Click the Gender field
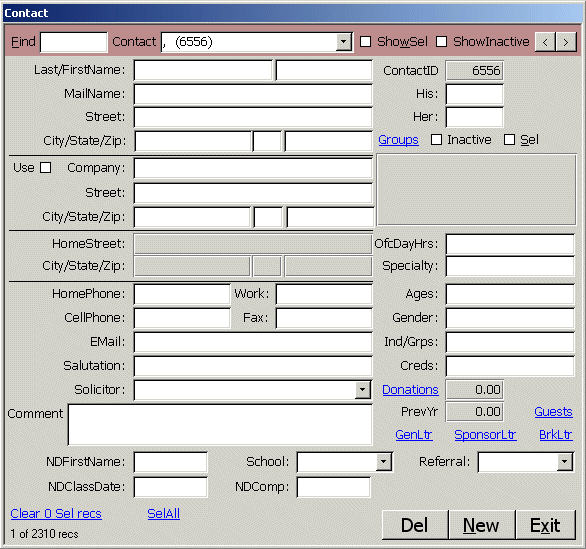This screenshot has height=549, width=586. (x=510, y=318)
